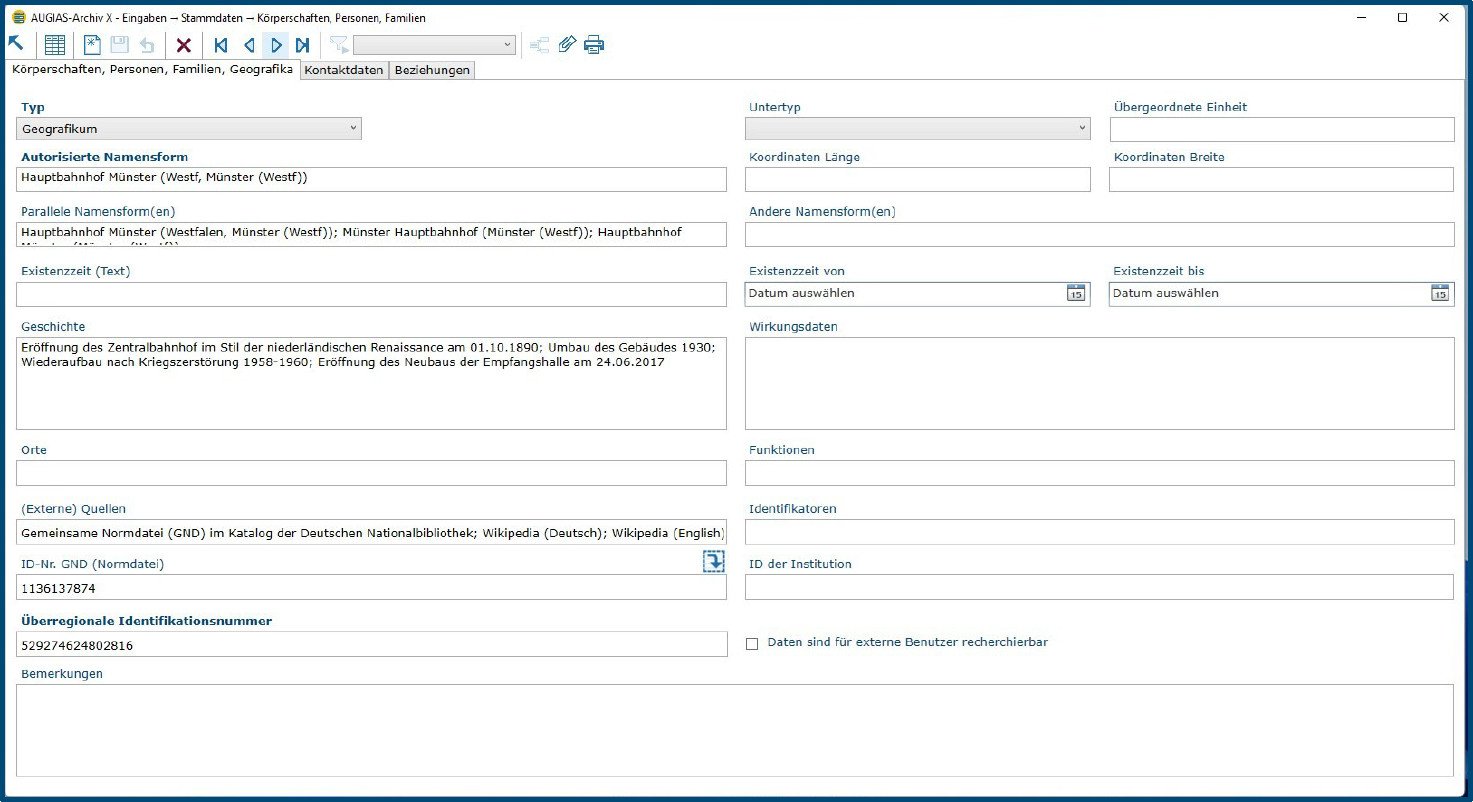The width and height of the screenshot is (1473, 802).
Task: Switch to the Kontaktdaten tab
Action: [344, 70]
